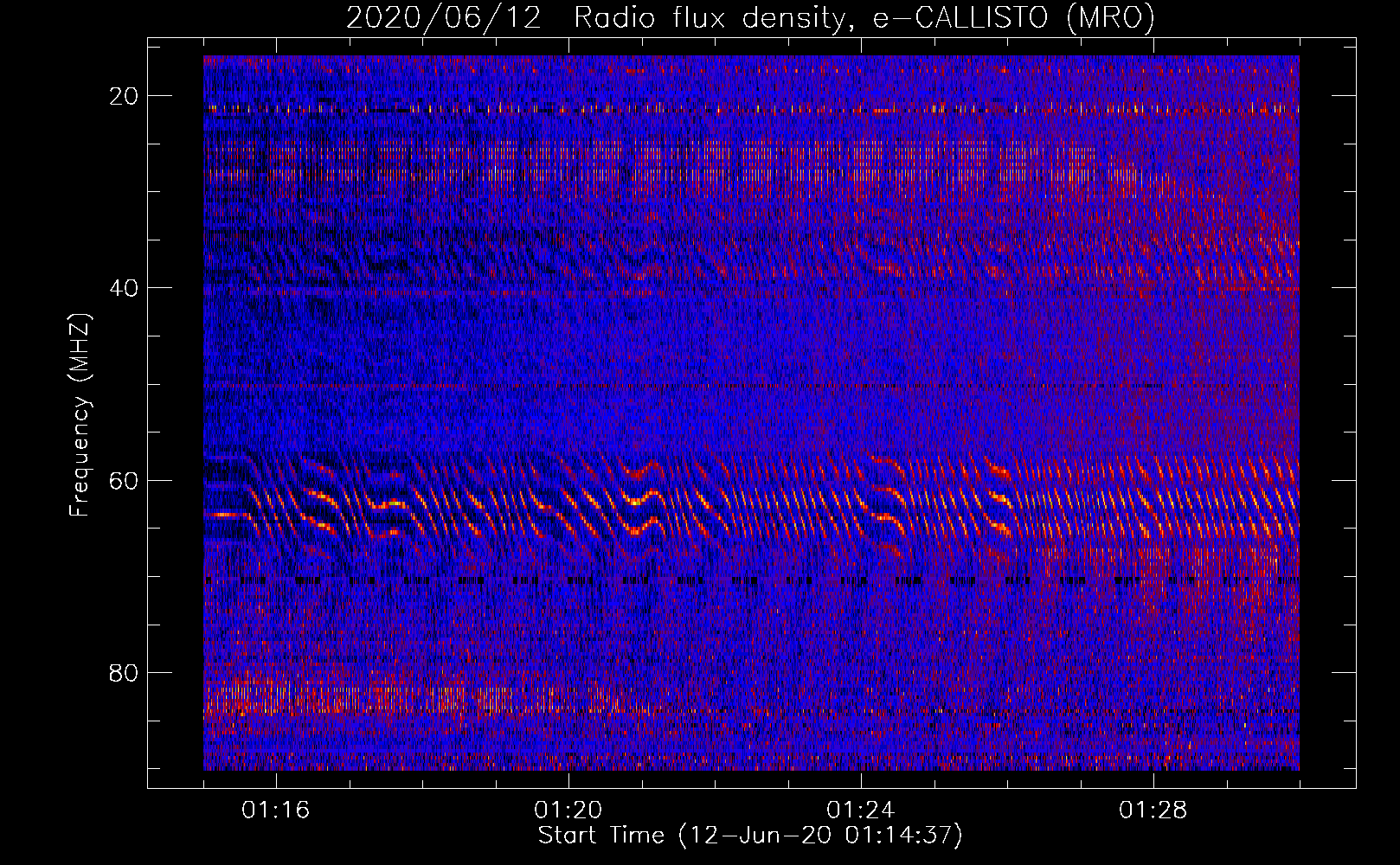
Task: Click the 'Frequency (MHZ)' axis label
Action: [x=80, y=414]
